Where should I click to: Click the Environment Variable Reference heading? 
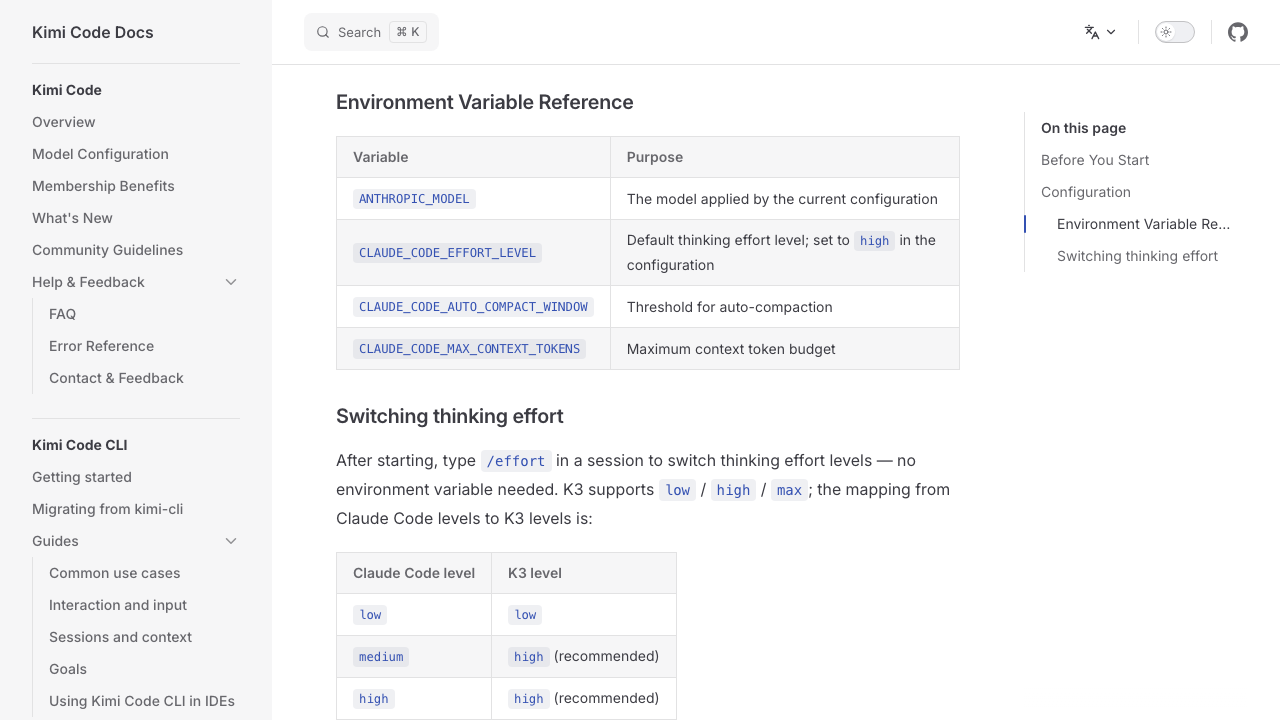pyautogui.click(x=485, y=102)
